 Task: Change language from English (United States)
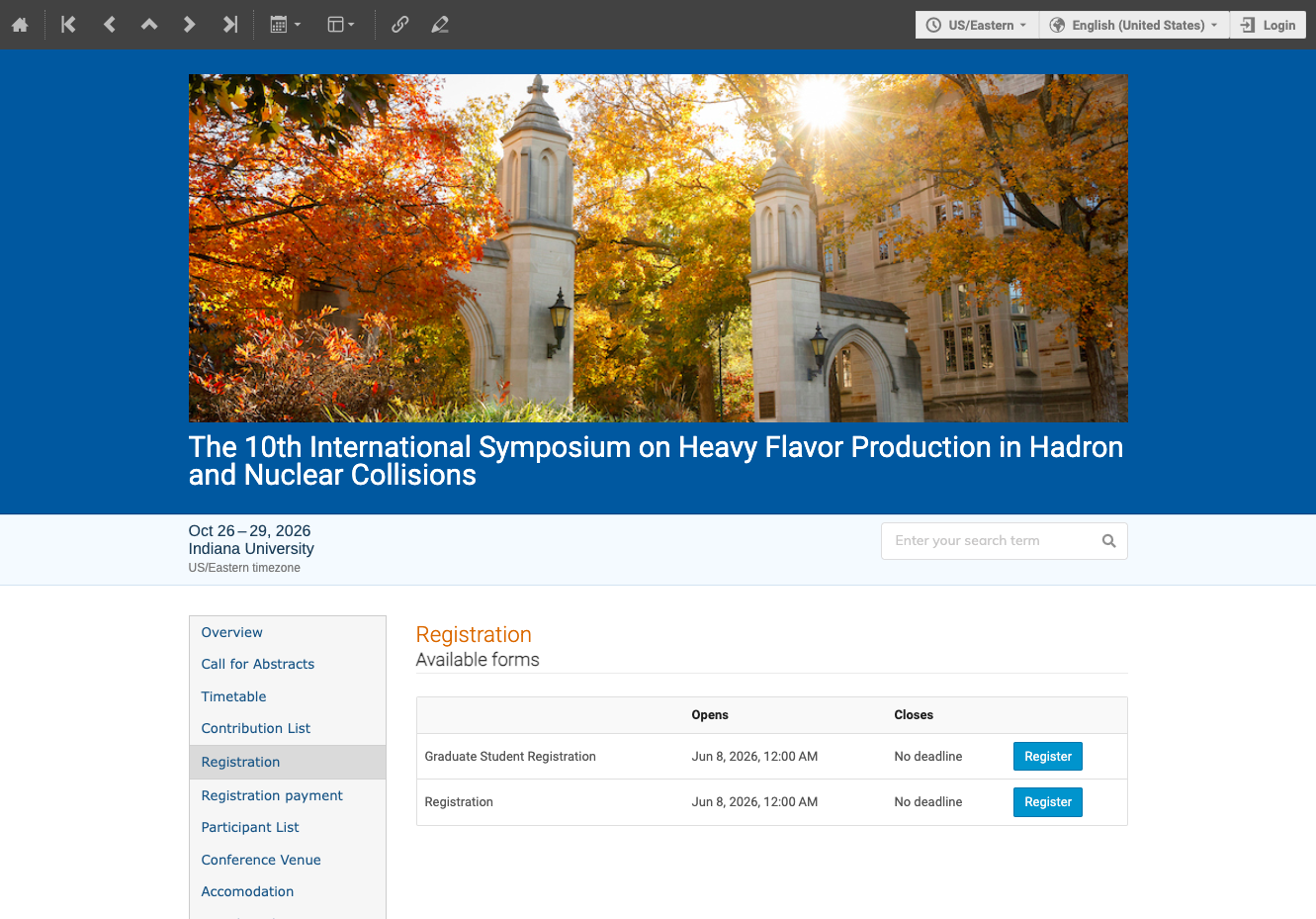tap(1134, 25)
